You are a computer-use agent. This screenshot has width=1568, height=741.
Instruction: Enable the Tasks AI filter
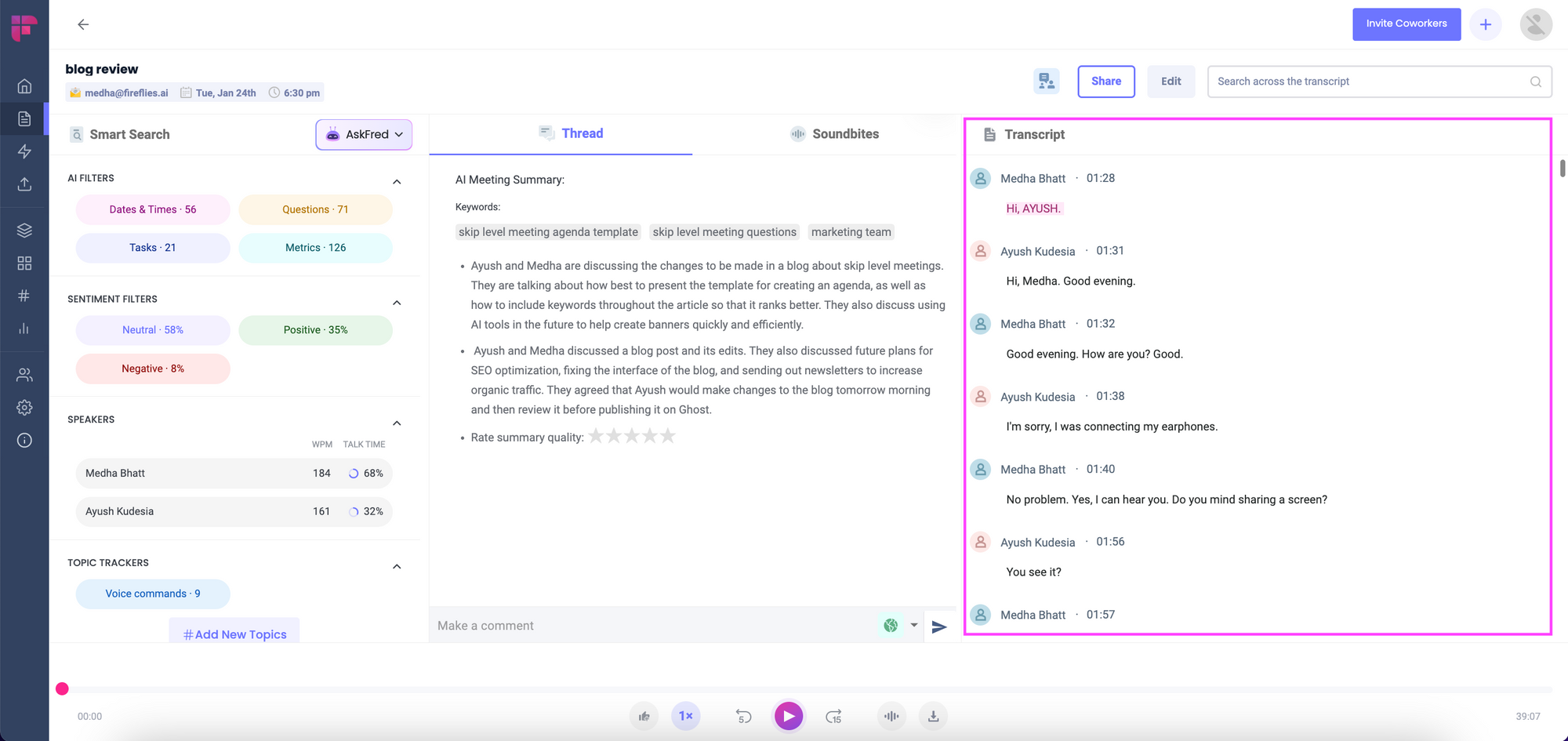click(152, 247)
